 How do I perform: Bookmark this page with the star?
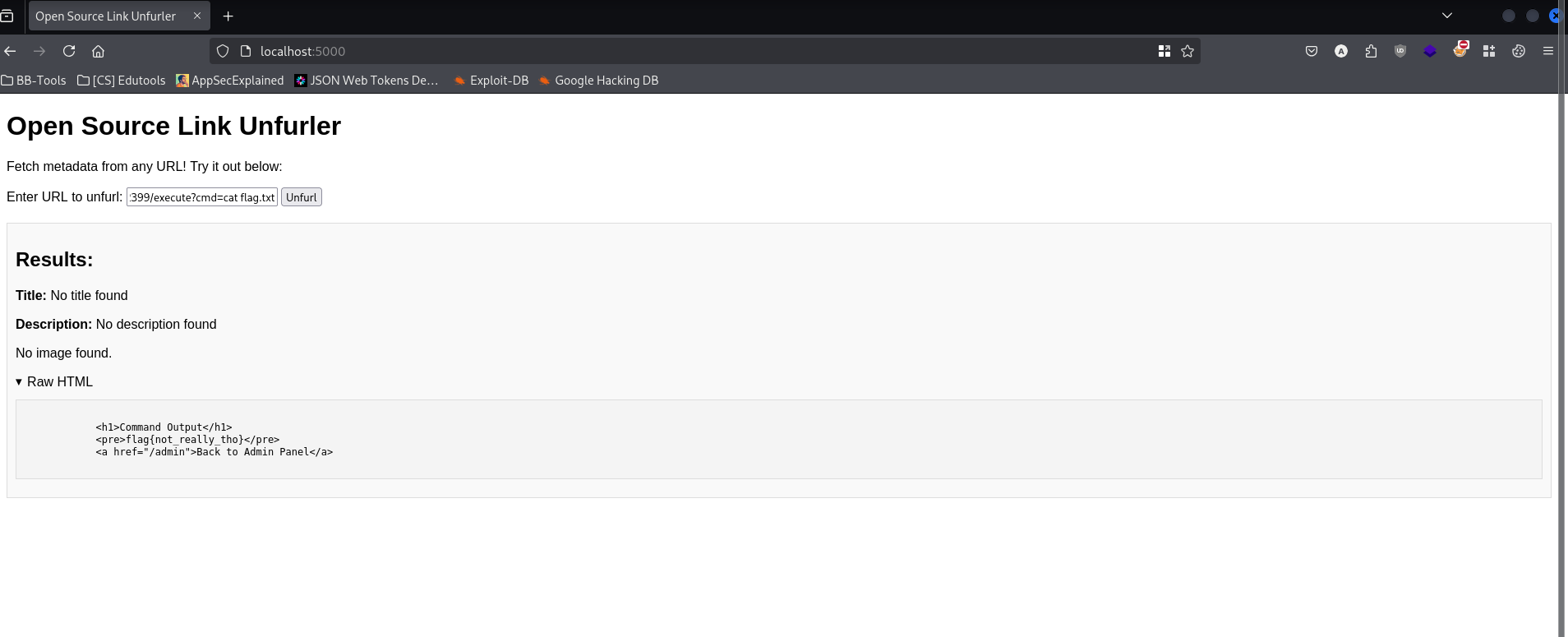pyautogui.click(x=1187, y=51)
